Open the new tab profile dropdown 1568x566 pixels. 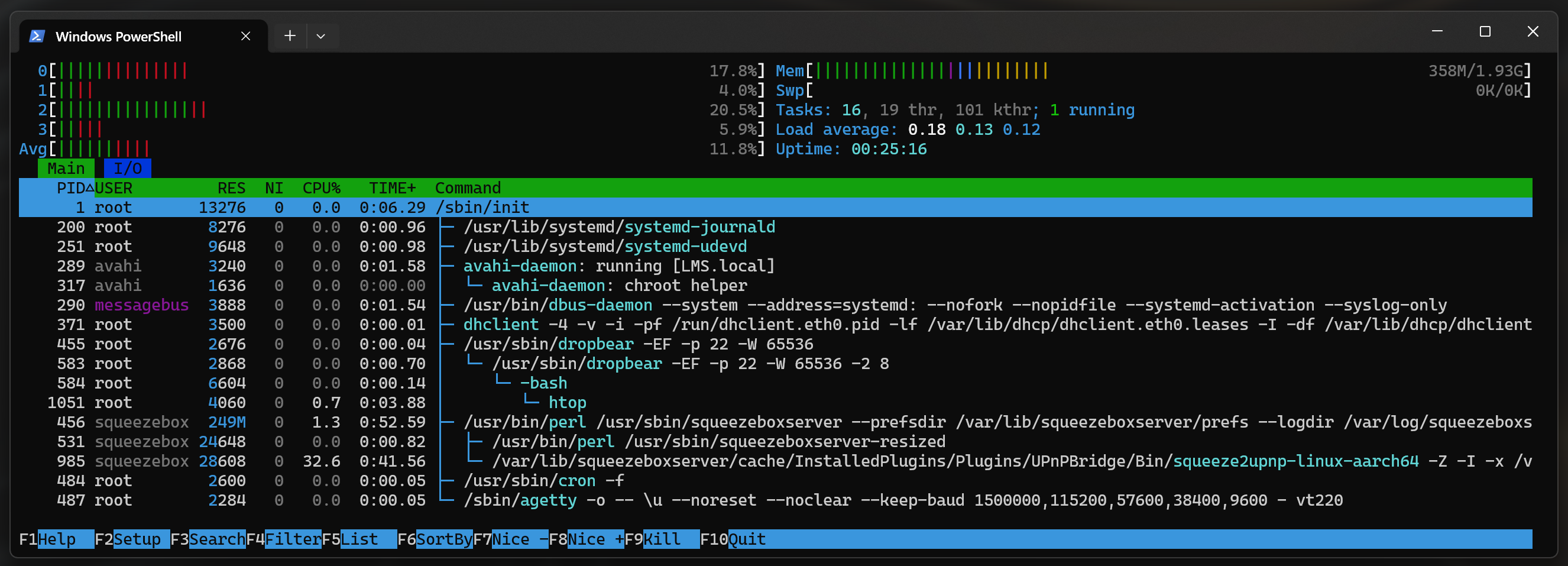point(321,37)
